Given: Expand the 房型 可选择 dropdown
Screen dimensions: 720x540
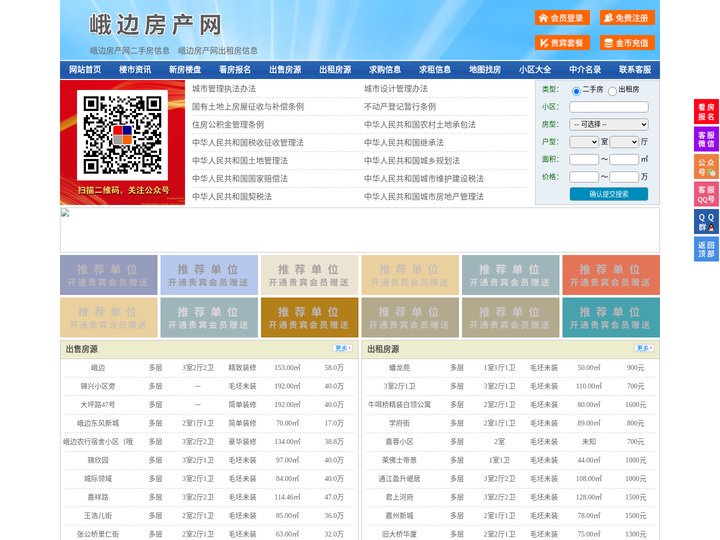Looking at the screenshot, I should pos(609,124).
